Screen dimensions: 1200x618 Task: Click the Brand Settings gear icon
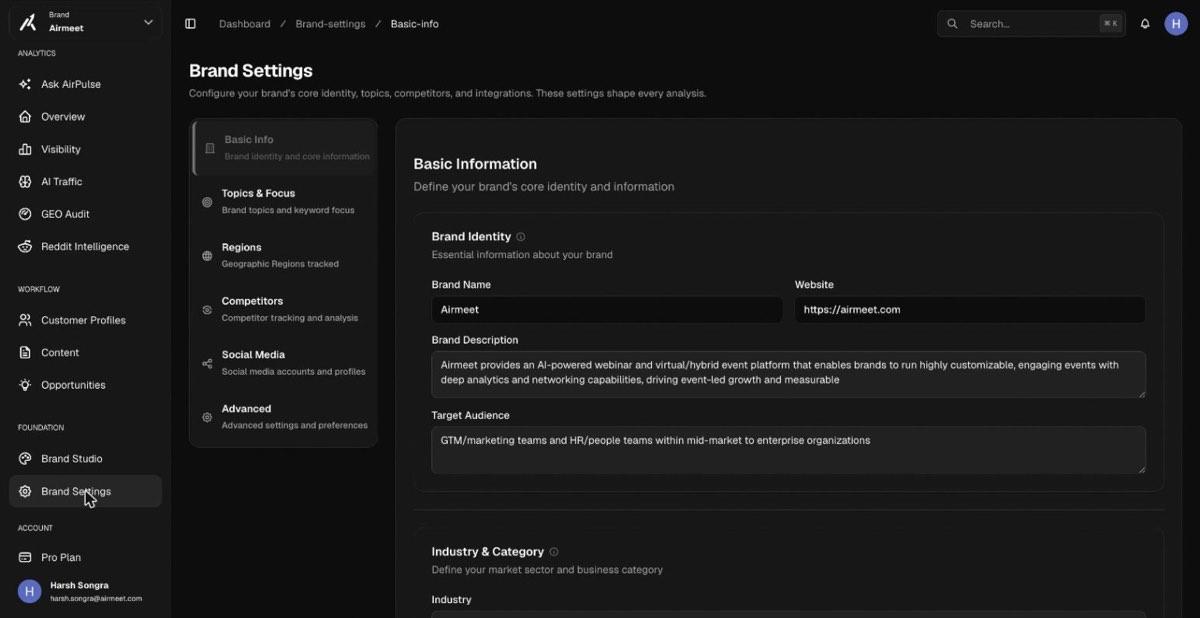[x=25, y=491]
